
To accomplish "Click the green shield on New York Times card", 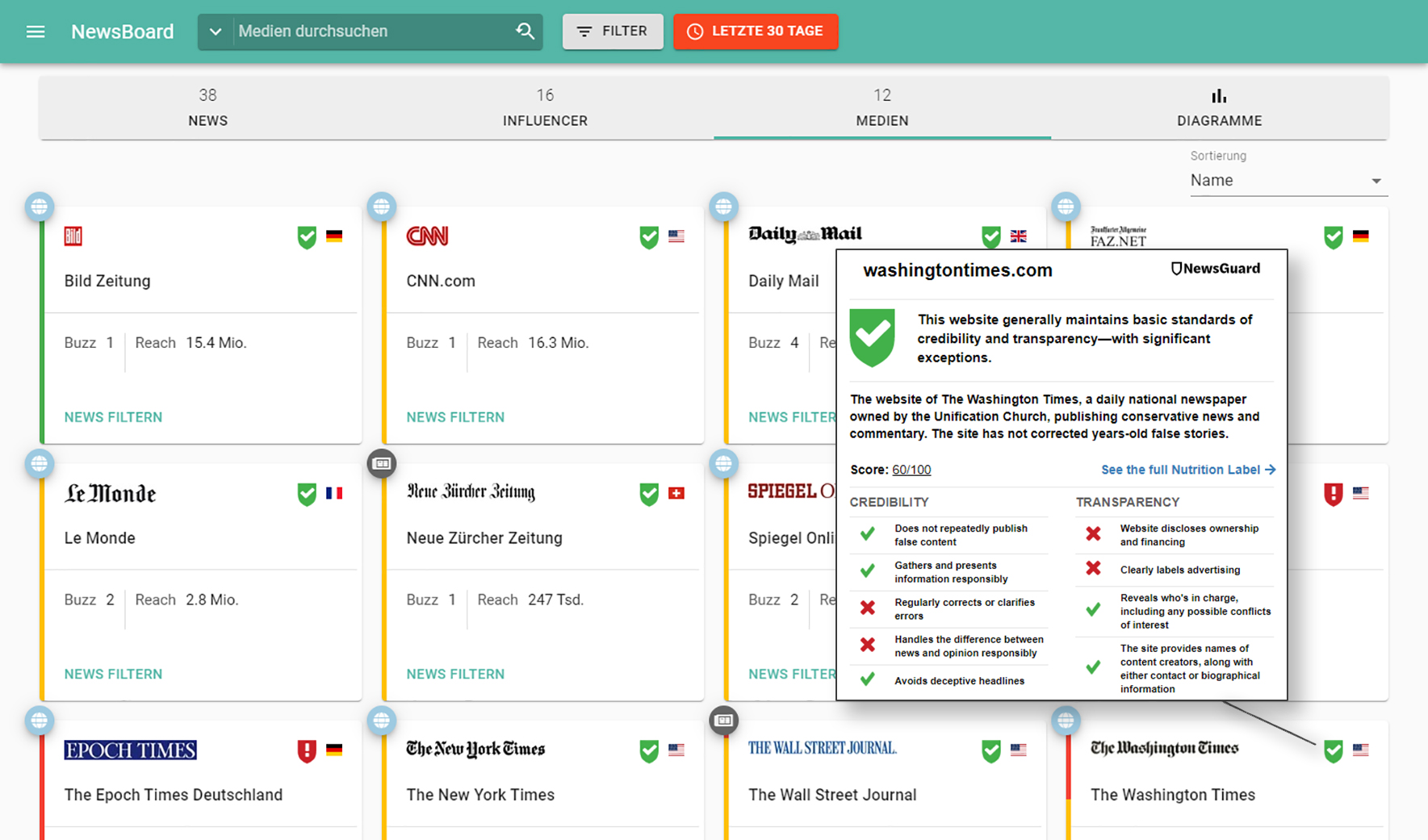I will coord(649,750).
